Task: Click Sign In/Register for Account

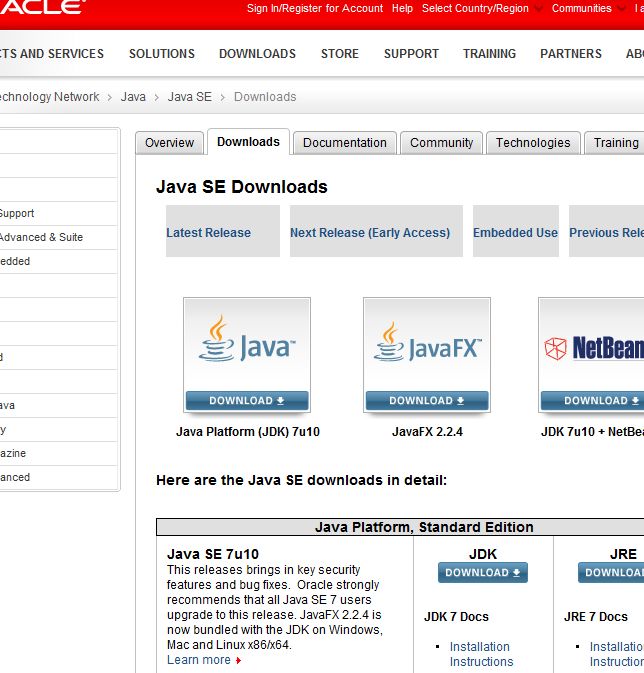Action: click(315, 8)
